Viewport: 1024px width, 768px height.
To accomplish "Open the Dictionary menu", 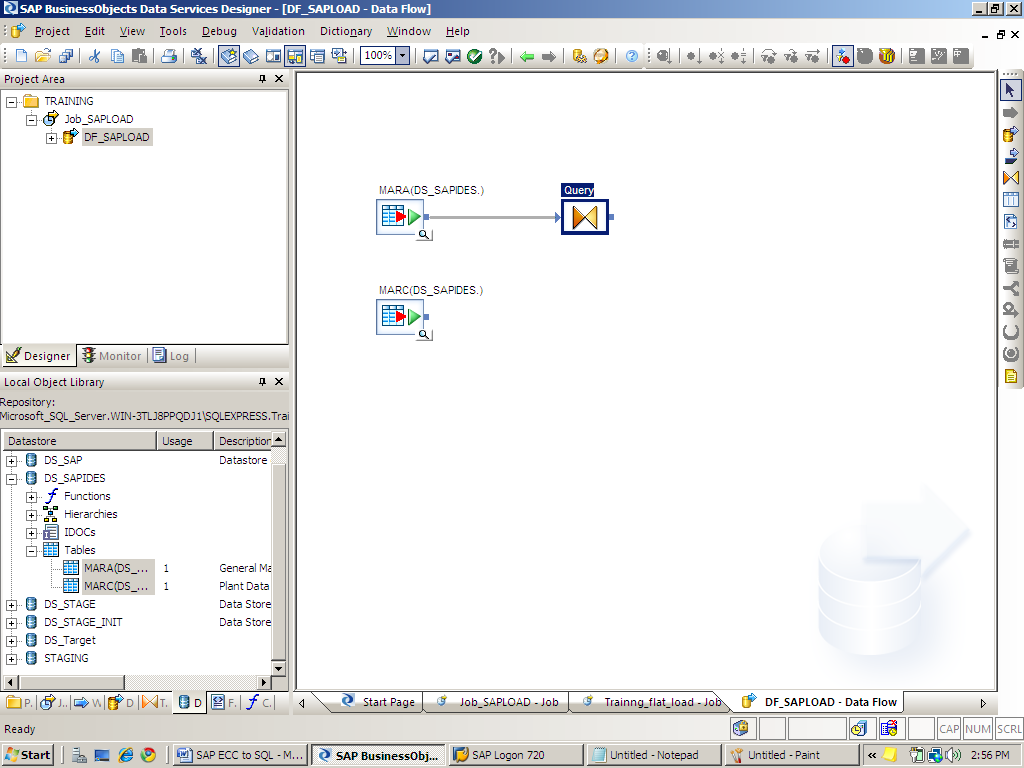I will click(x=346, y=31).
